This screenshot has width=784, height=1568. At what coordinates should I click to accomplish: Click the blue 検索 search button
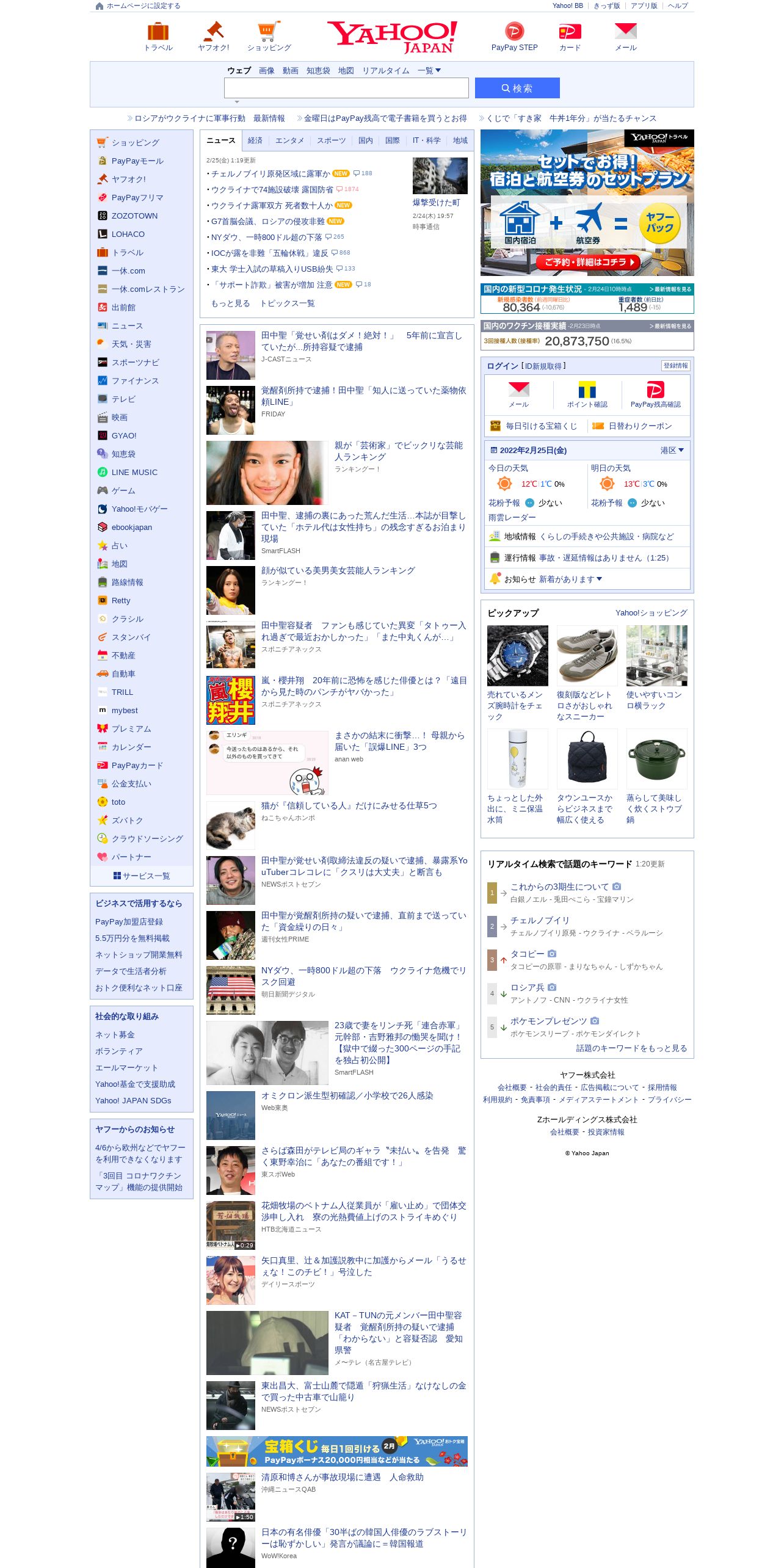tap(517, 88)
